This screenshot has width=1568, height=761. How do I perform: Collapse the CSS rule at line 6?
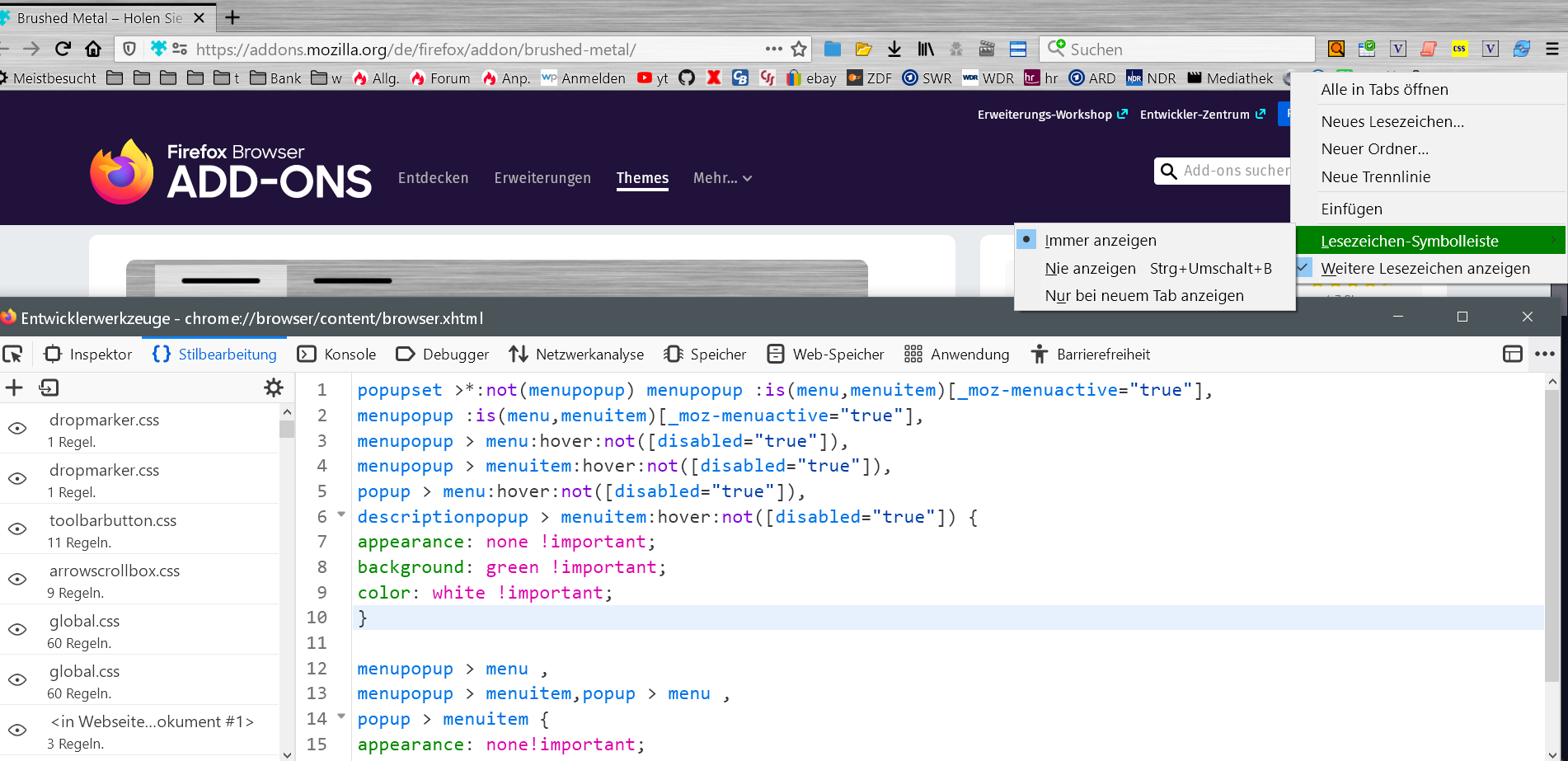(x=341, y=514)
